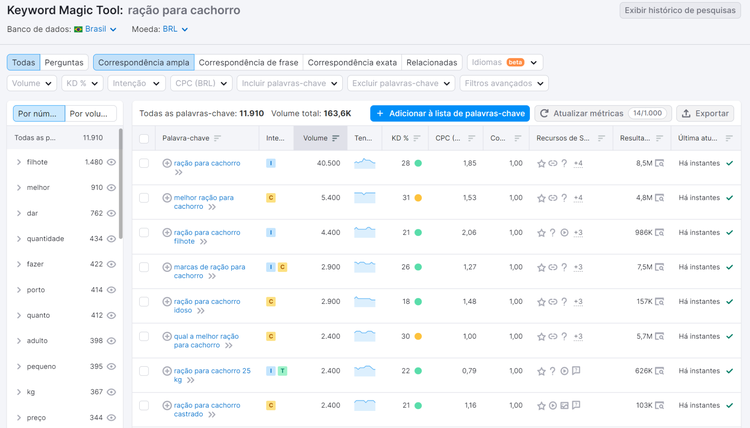Open the CPC (BRL) filter dropdown

pos(201,83)
